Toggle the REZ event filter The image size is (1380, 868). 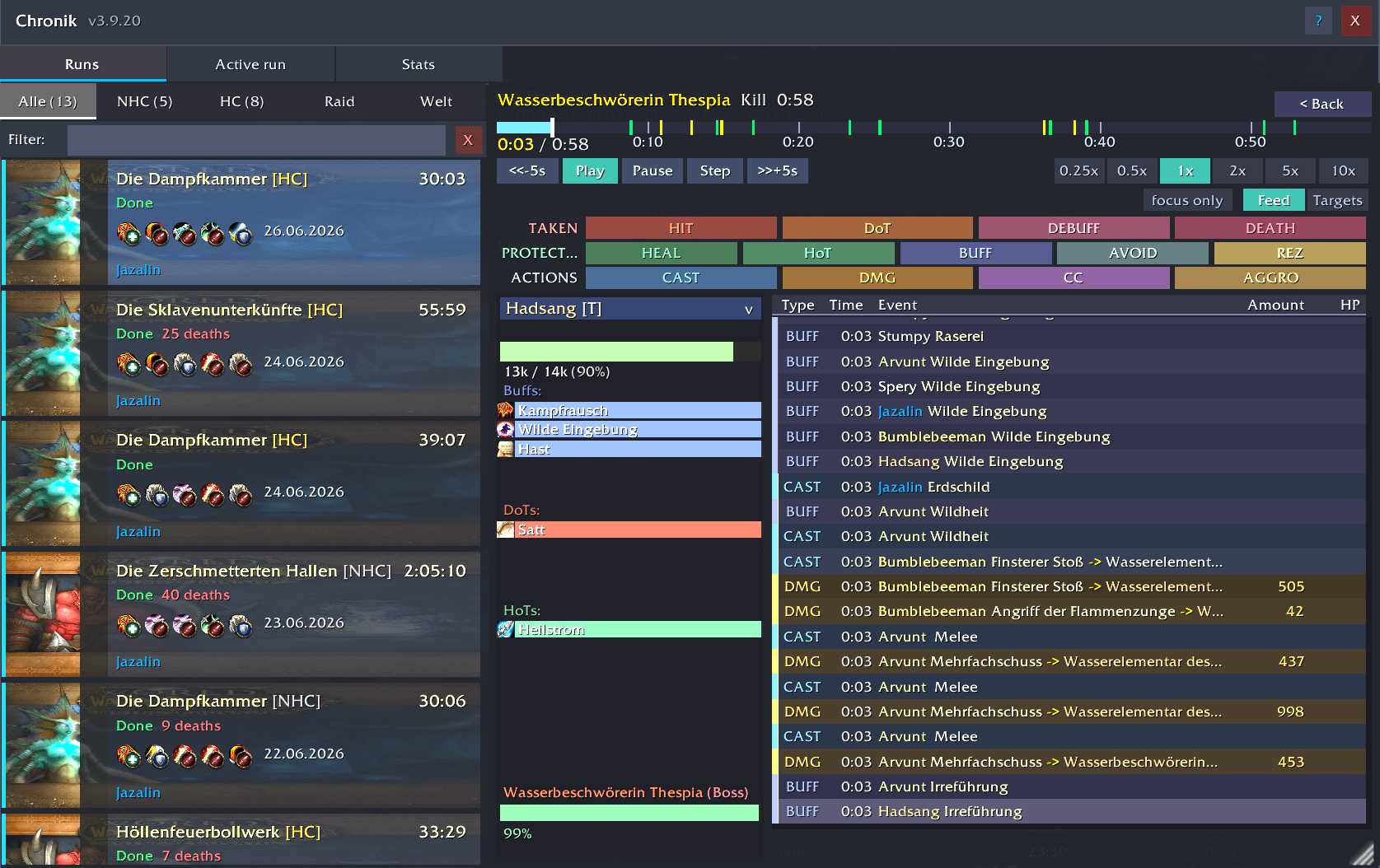(1290, 253)
